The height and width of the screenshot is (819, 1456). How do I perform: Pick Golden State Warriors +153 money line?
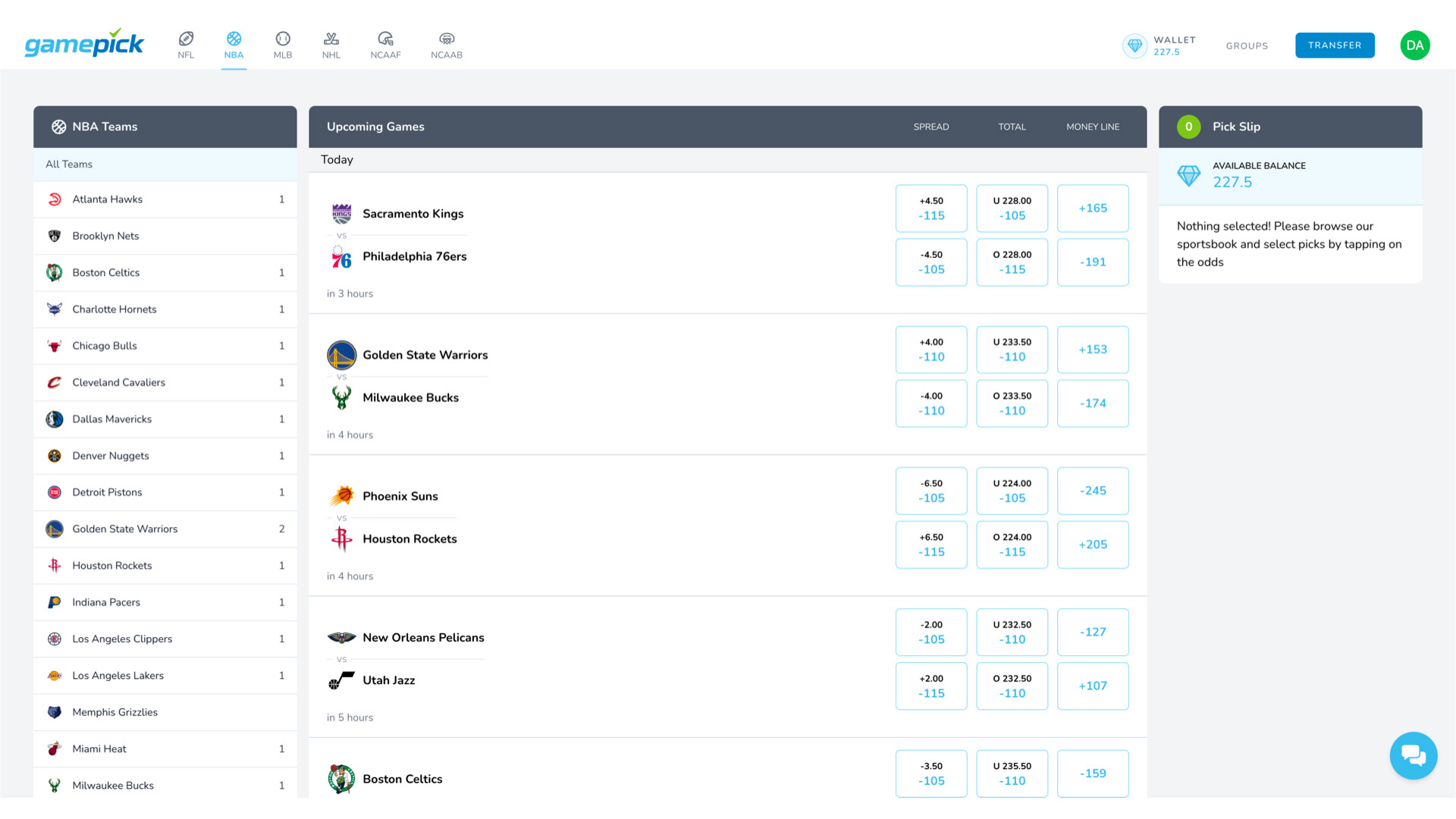point(1093,350)
